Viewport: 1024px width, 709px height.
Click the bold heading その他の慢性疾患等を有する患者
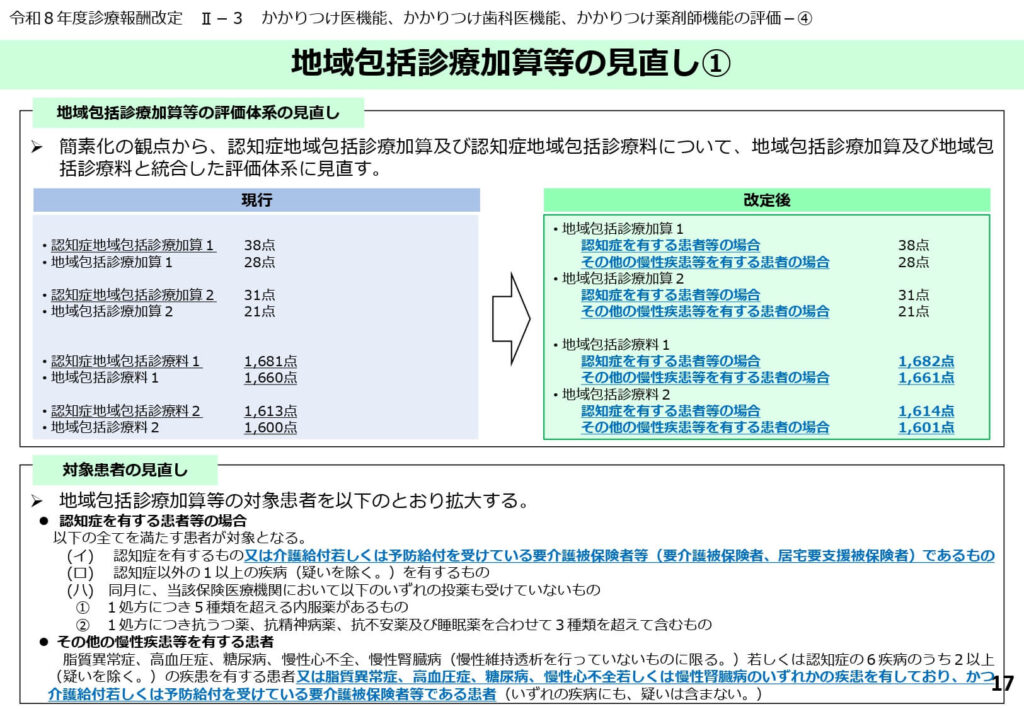165,642
